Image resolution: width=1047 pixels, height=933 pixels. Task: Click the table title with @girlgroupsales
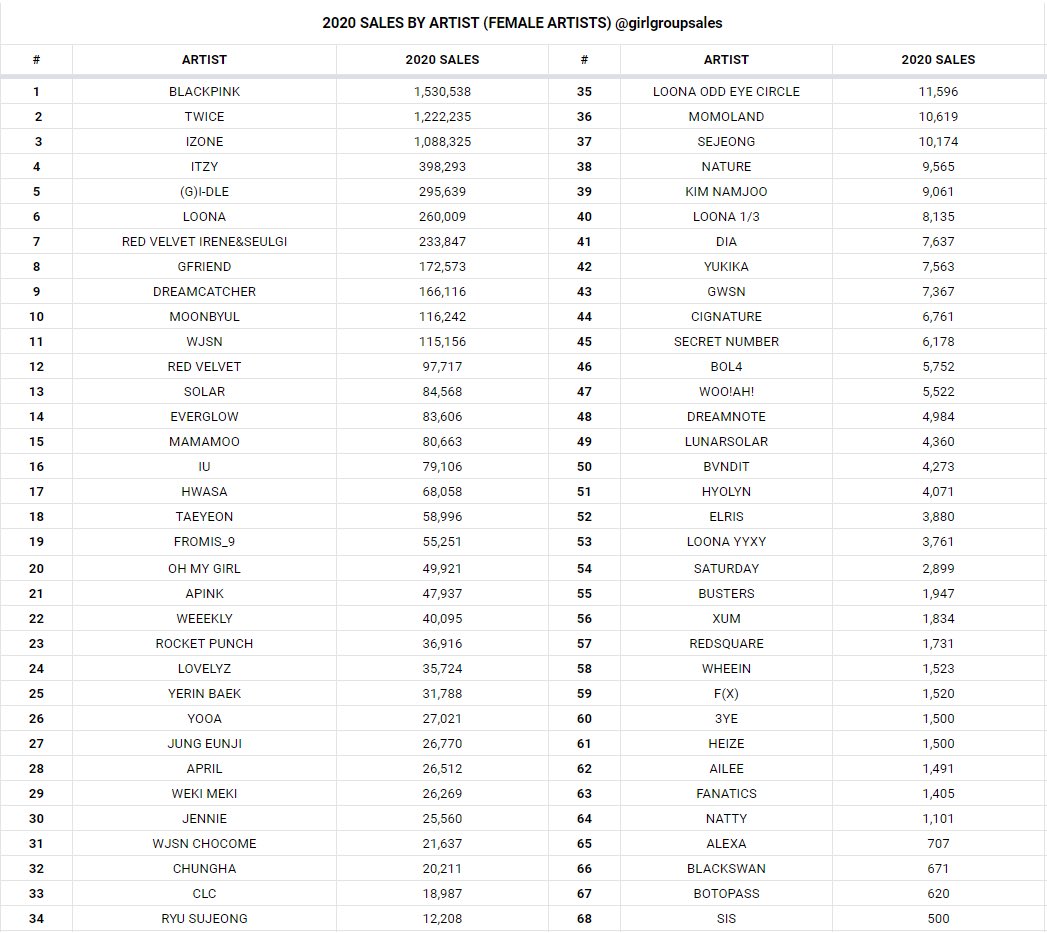(522, 23)
